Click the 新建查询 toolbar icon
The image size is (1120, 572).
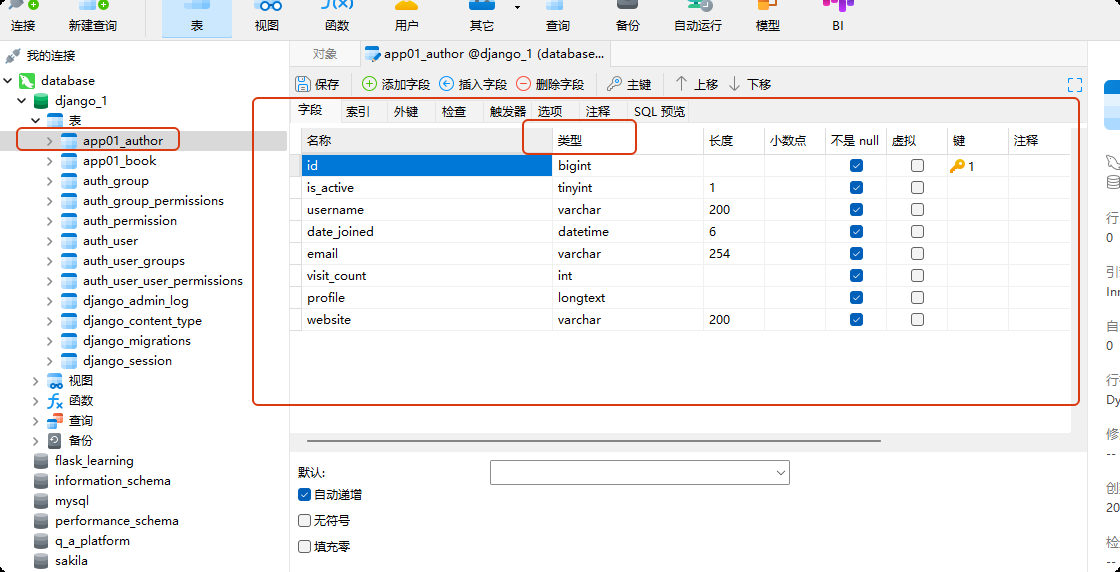(93, 17)
